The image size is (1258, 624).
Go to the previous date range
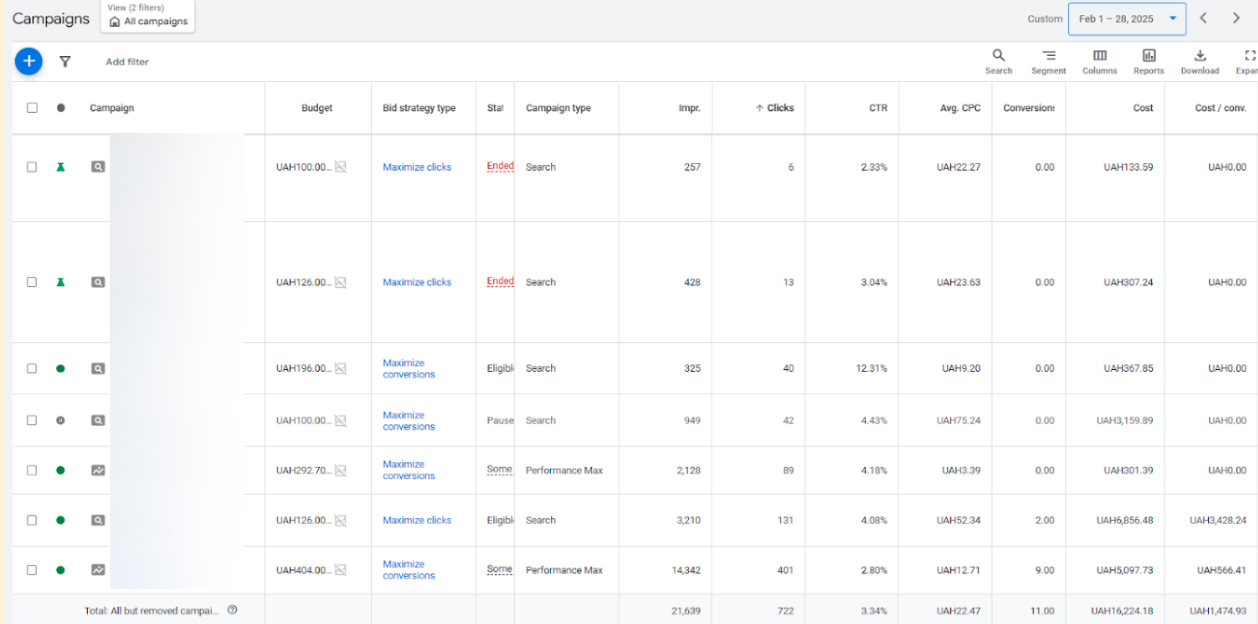pyautogui.click(x=1203, y=18)
